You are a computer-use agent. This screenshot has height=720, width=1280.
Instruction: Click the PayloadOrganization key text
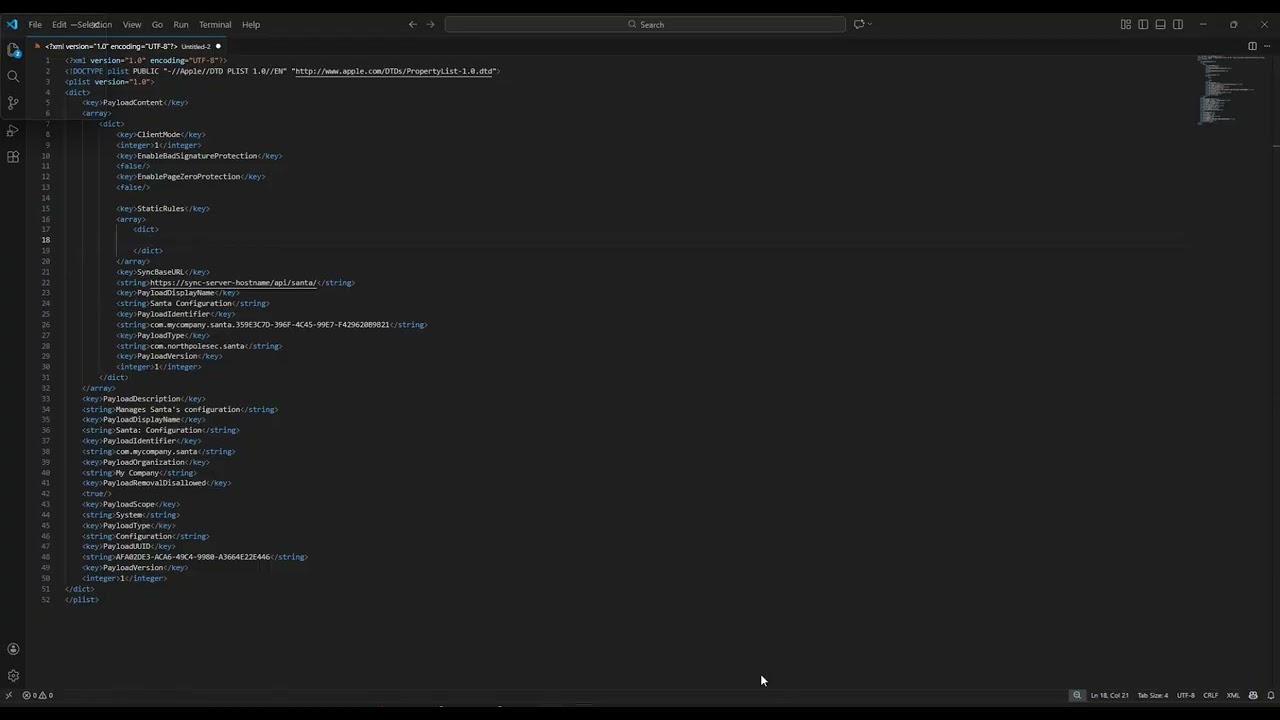tap(144, 462)
